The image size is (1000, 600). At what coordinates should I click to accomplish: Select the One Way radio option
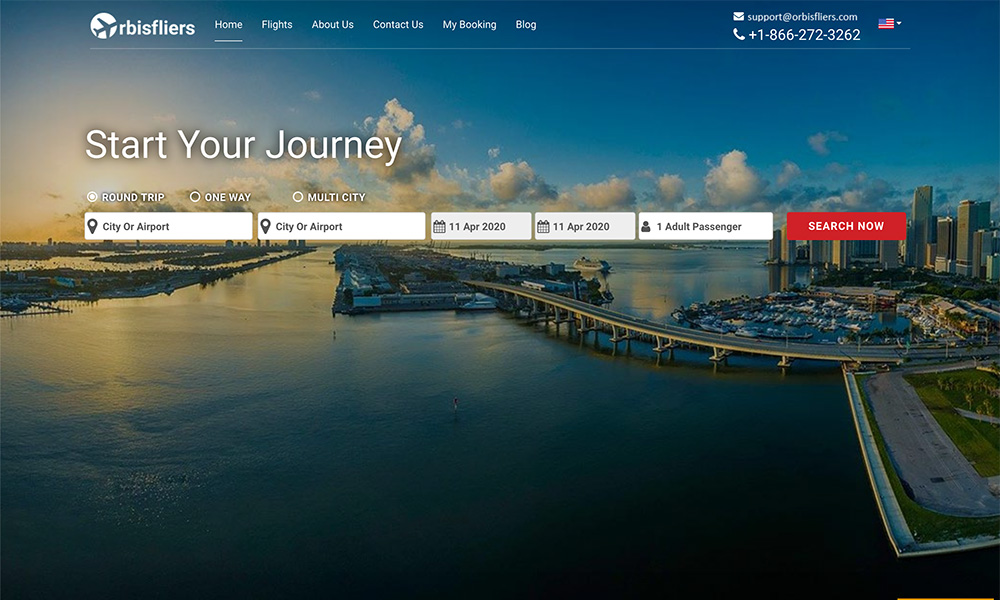[195, 197]
